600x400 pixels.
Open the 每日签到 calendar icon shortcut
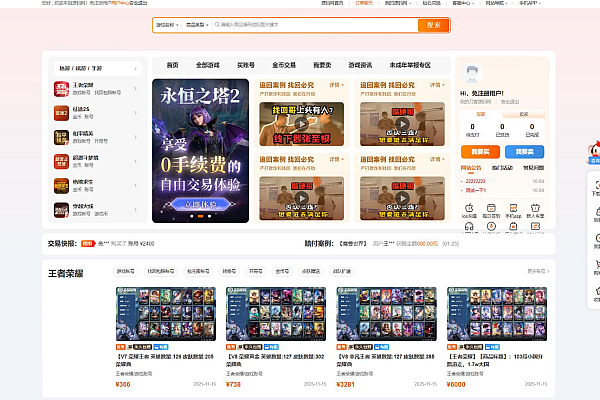(491, 208)
